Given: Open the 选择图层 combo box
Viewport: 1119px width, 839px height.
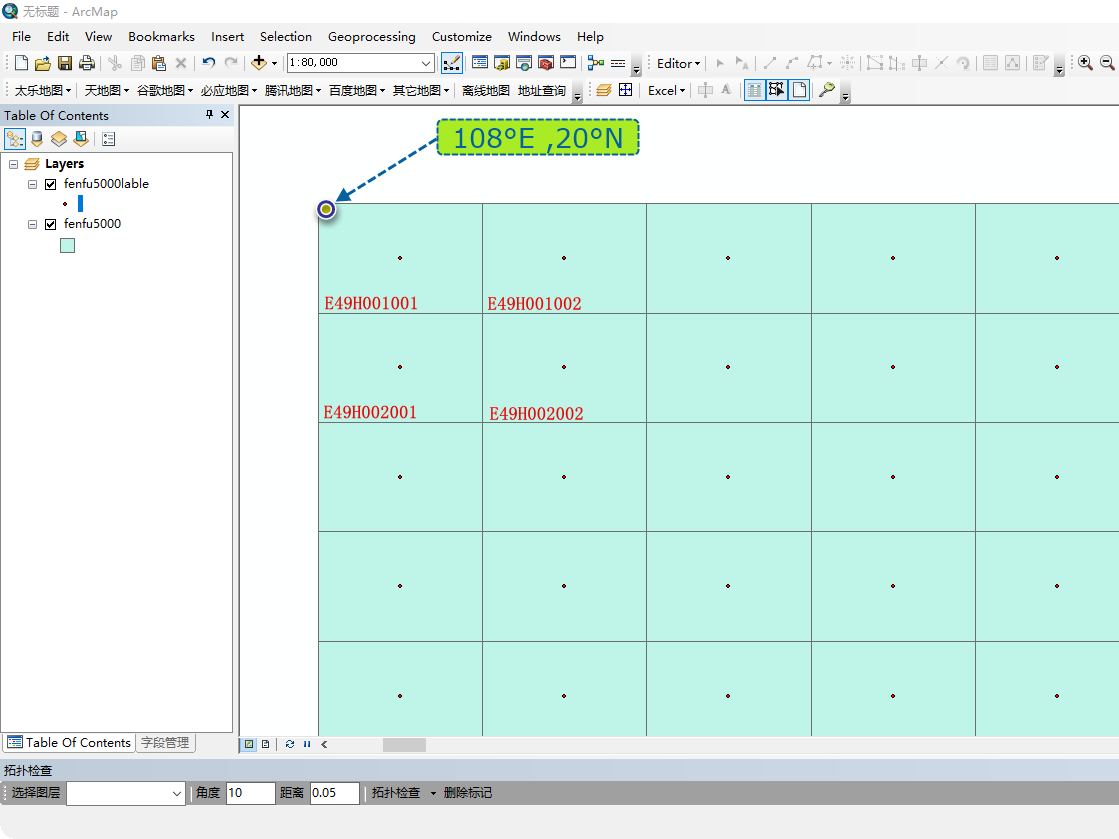Looking at the screenshot, I should click(126, 793).
